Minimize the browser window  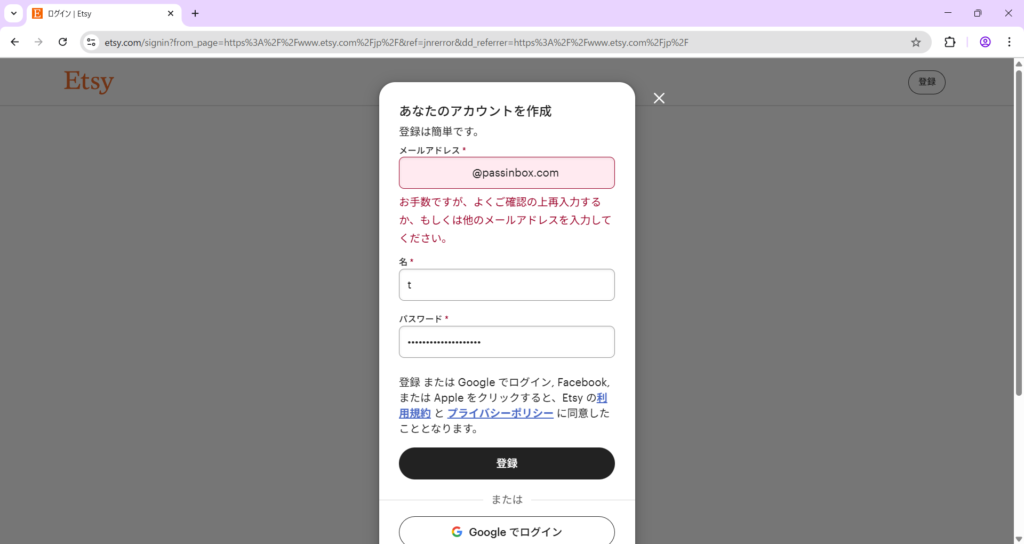[x=948, y=13]
